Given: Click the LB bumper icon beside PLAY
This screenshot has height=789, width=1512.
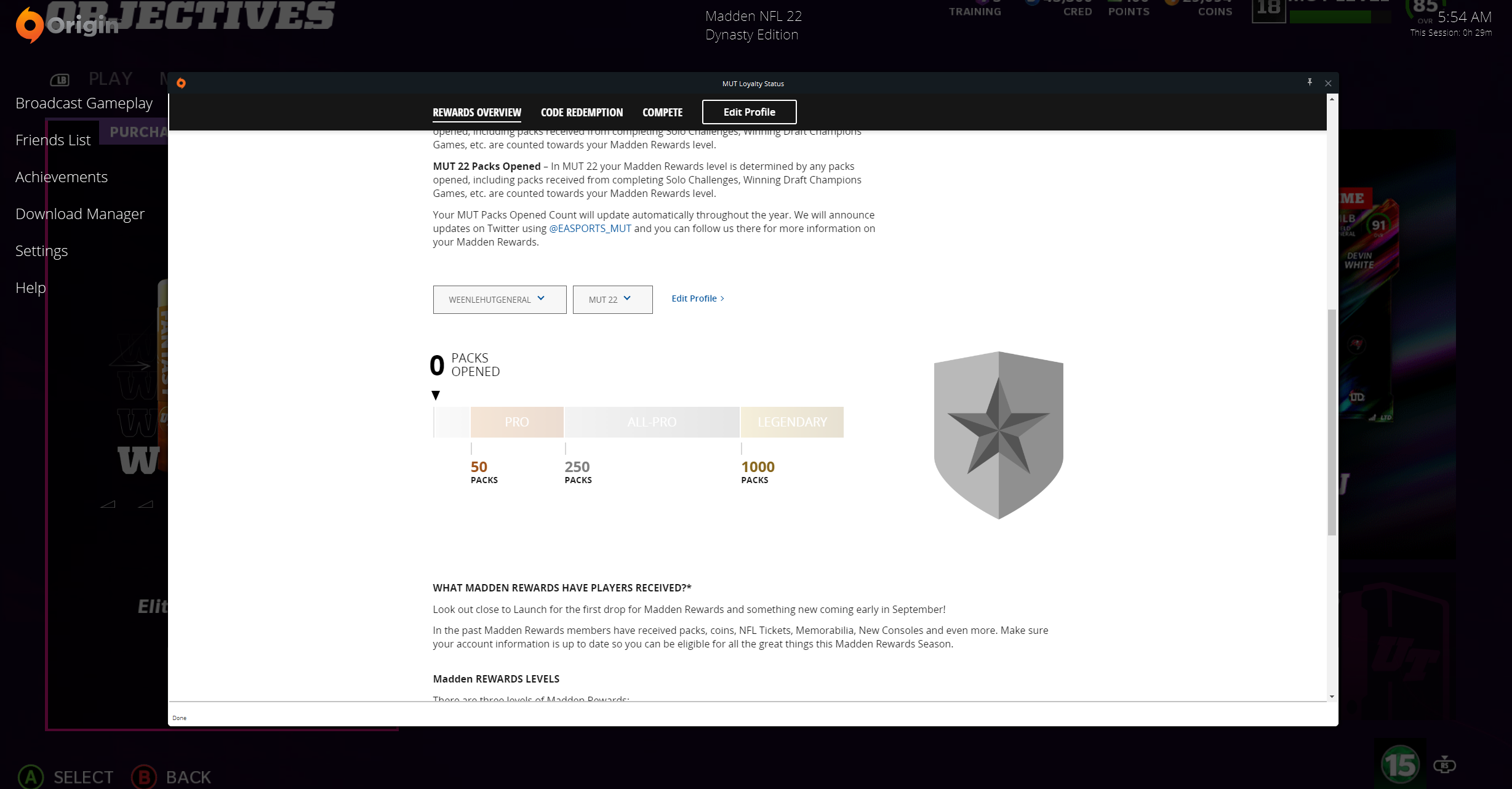Looking at the screenshot, I should click(x=60, y=79).
